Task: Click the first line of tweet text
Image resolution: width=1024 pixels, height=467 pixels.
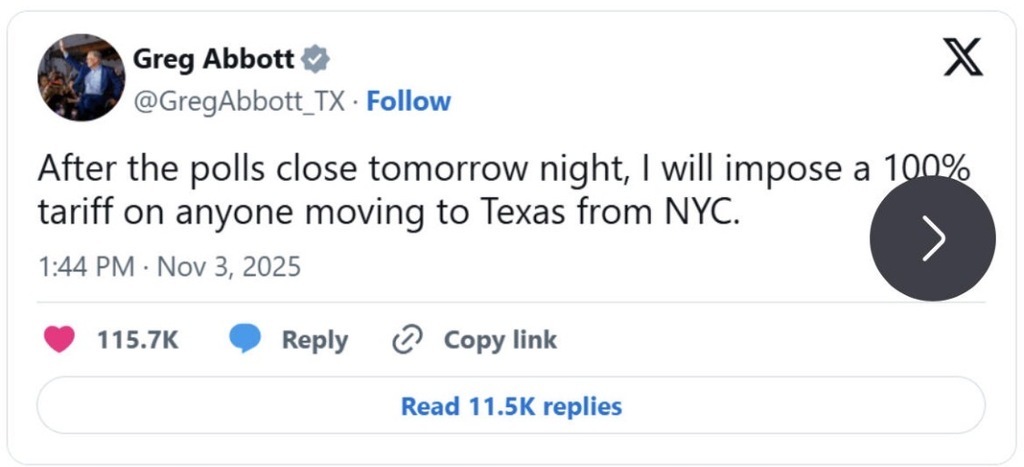Action: 450,170
